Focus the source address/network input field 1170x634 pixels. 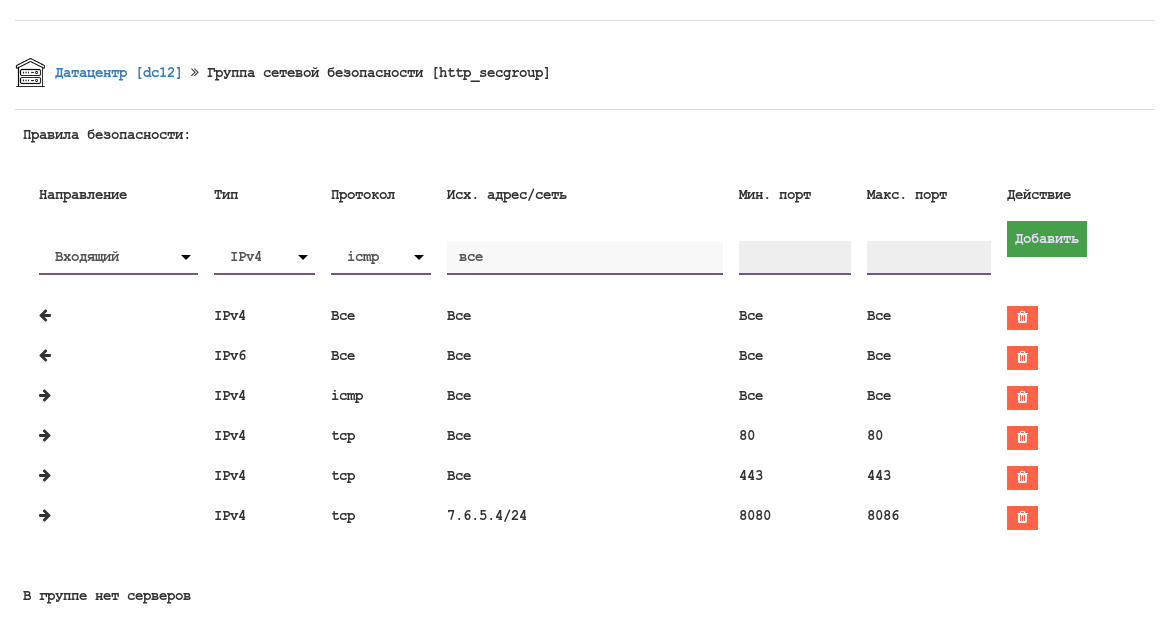click(584, 257)
